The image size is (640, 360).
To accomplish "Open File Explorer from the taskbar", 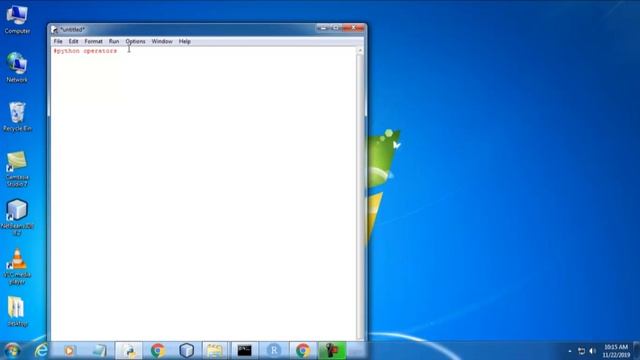I will [215, 350].
